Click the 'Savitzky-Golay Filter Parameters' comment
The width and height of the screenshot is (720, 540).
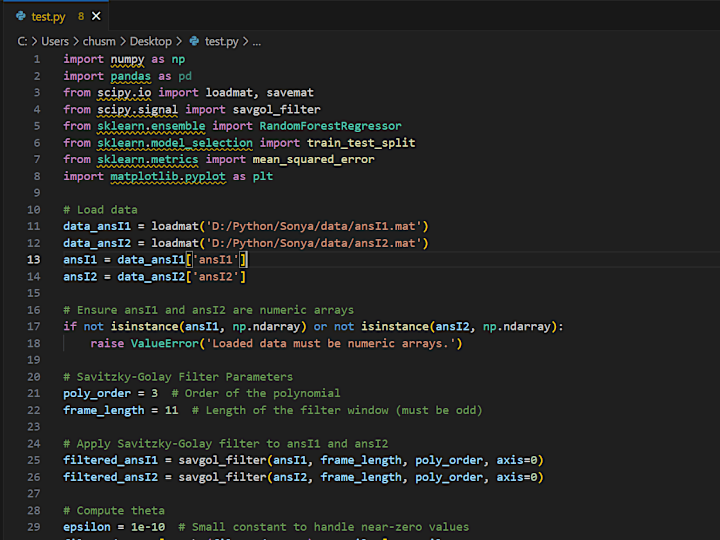click(x=178, y=377)
